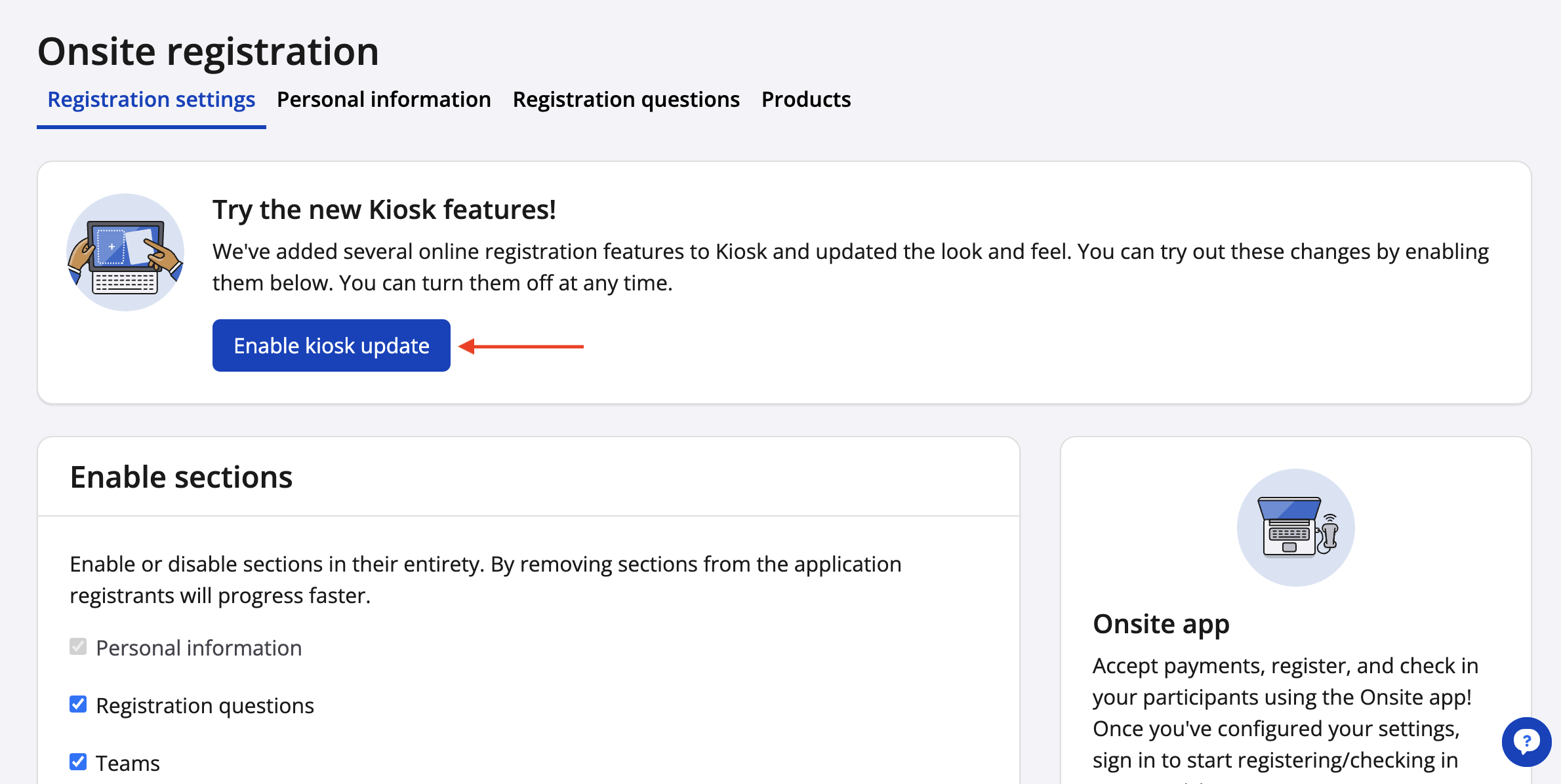Click the Teams label text

128,763
